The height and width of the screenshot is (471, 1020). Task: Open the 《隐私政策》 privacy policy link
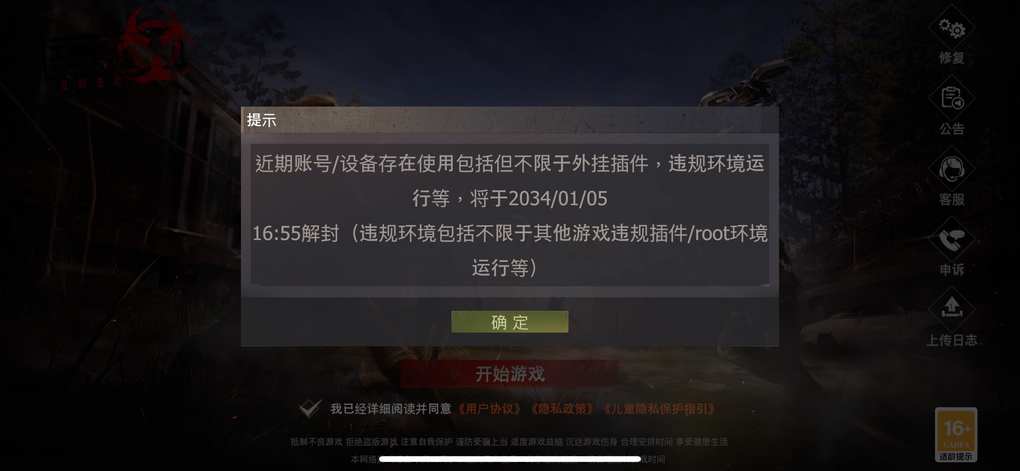[562, 409]
